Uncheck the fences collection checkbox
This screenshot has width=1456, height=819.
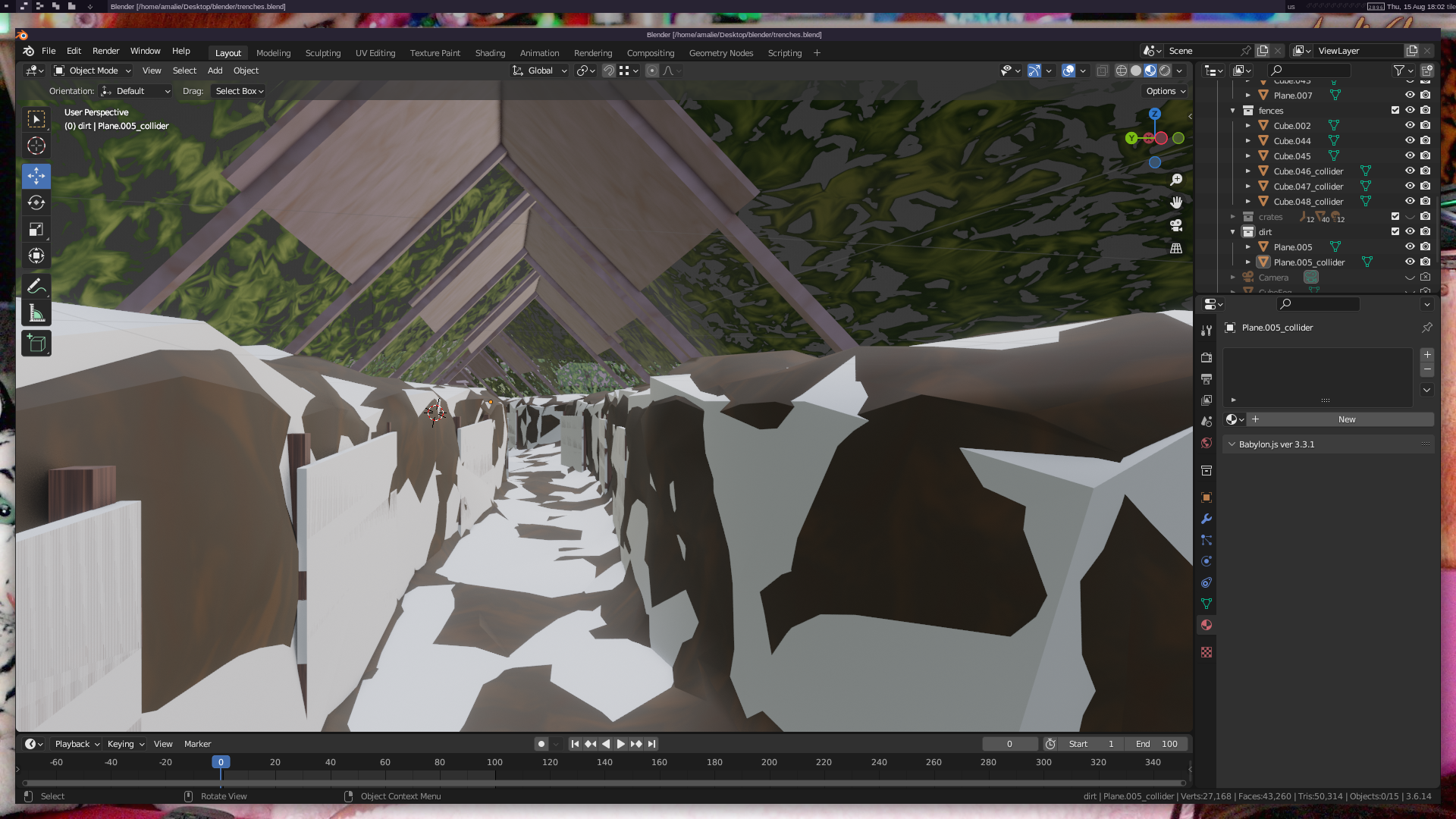coord(1395,110)
